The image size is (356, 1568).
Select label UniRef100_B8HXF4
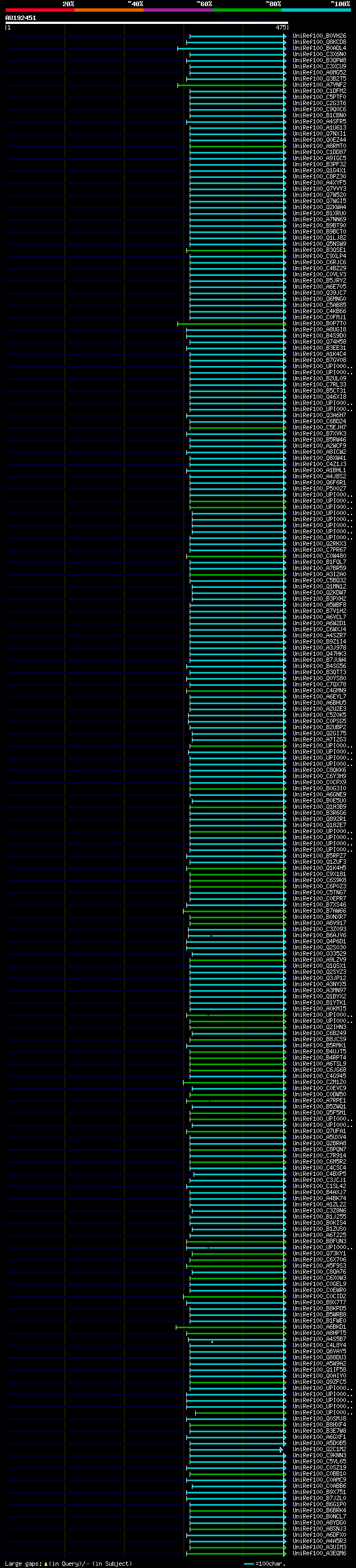point(319,1424)
